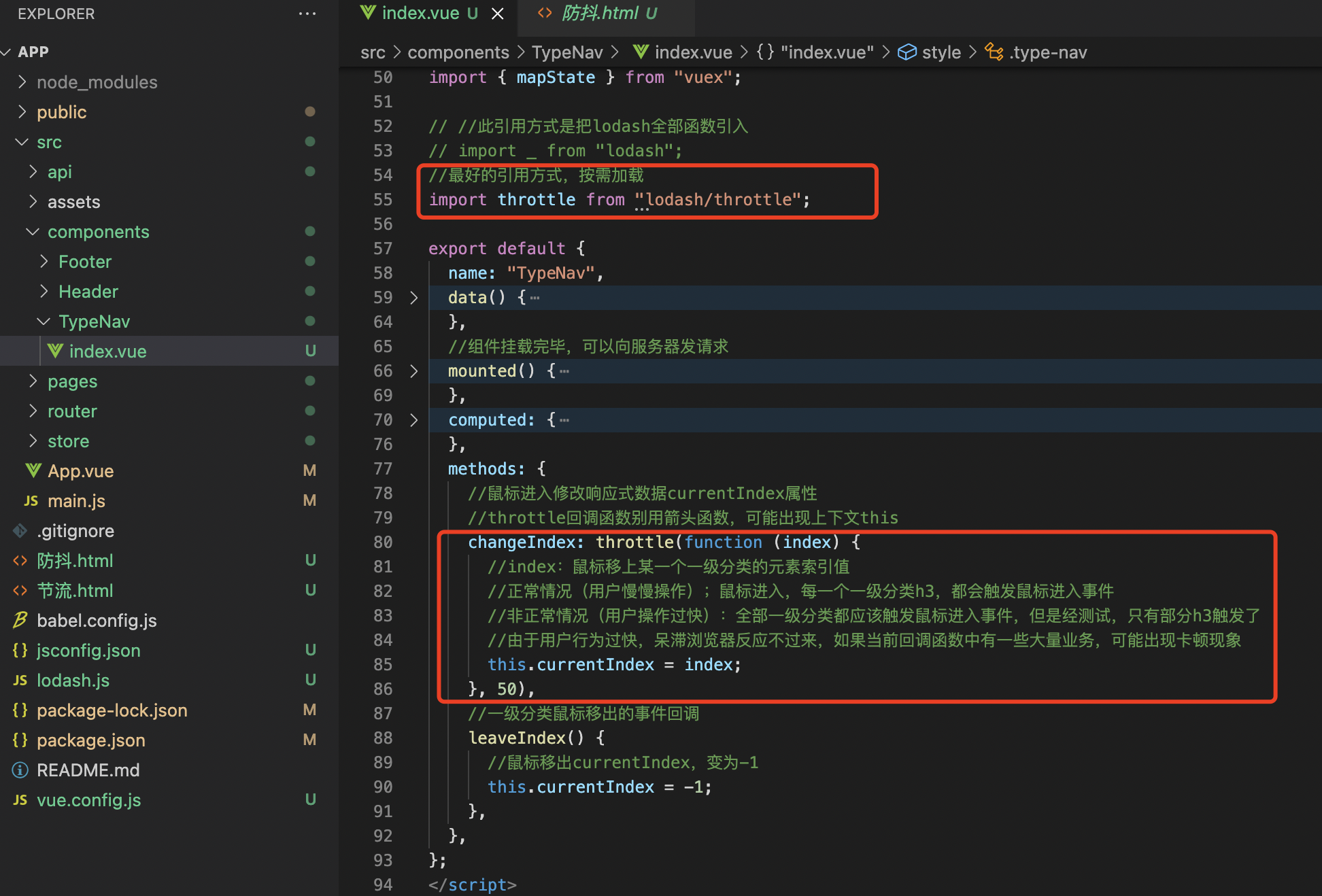1322x896 pixels.
Task: Click the info icon beside README.md
Action: (x=20, y=770)
